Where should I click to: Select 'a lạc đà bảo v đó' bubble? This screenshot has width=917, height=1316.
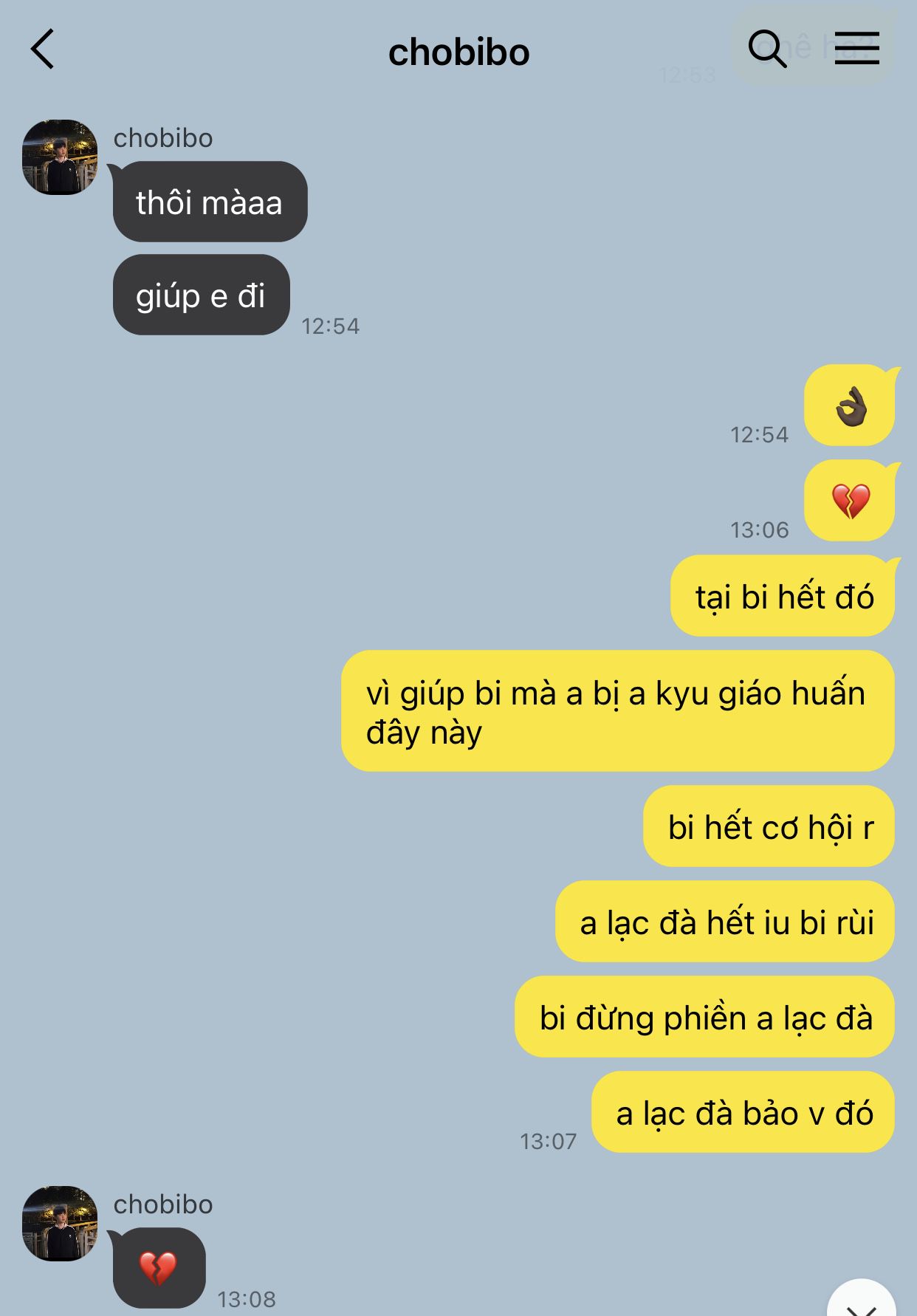pos(743,1112)
